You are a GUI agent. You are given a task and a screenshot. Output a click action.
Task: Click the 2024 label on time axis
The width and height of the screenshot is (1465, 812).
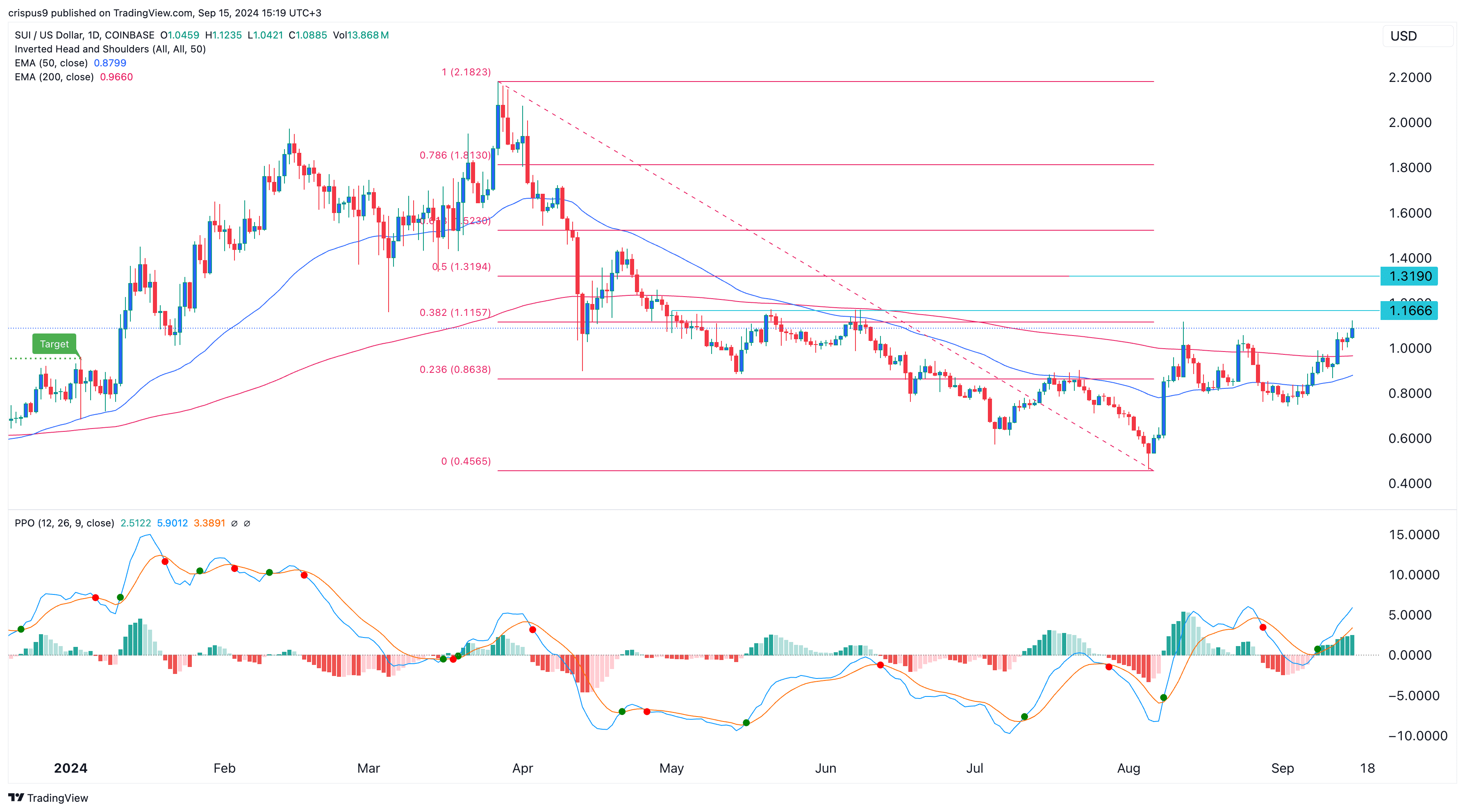click(71, 769)
